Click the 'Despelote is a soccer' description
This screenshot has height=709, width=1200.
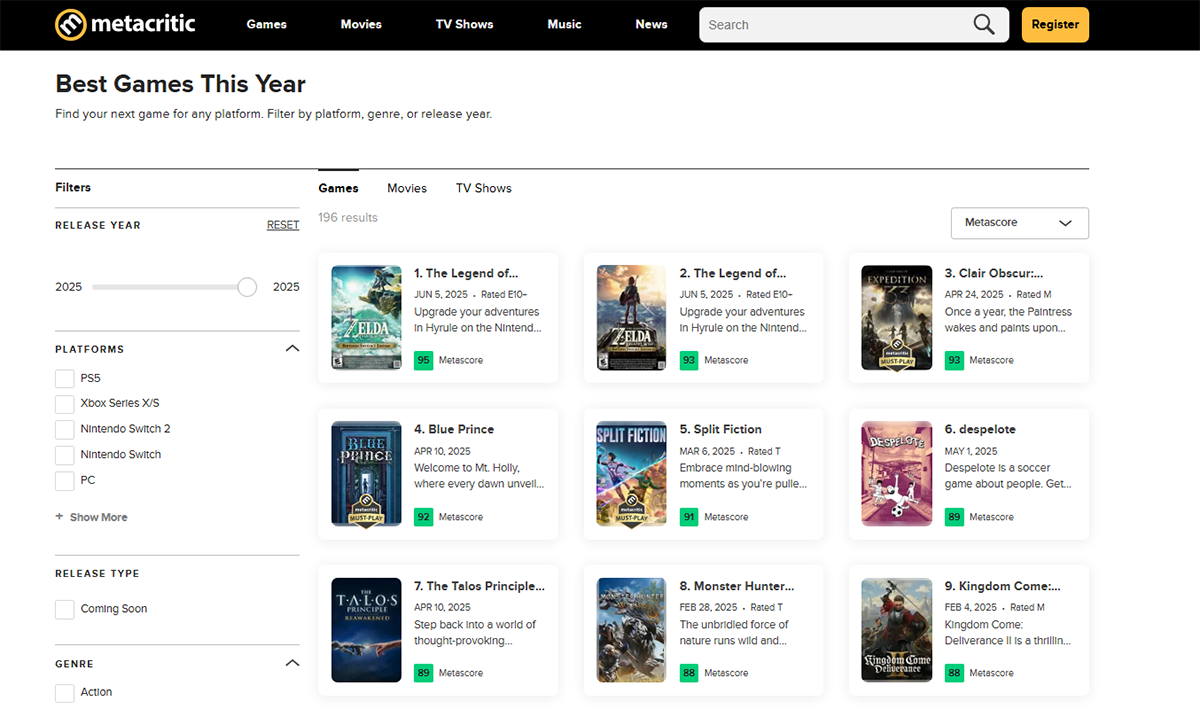1008,476
